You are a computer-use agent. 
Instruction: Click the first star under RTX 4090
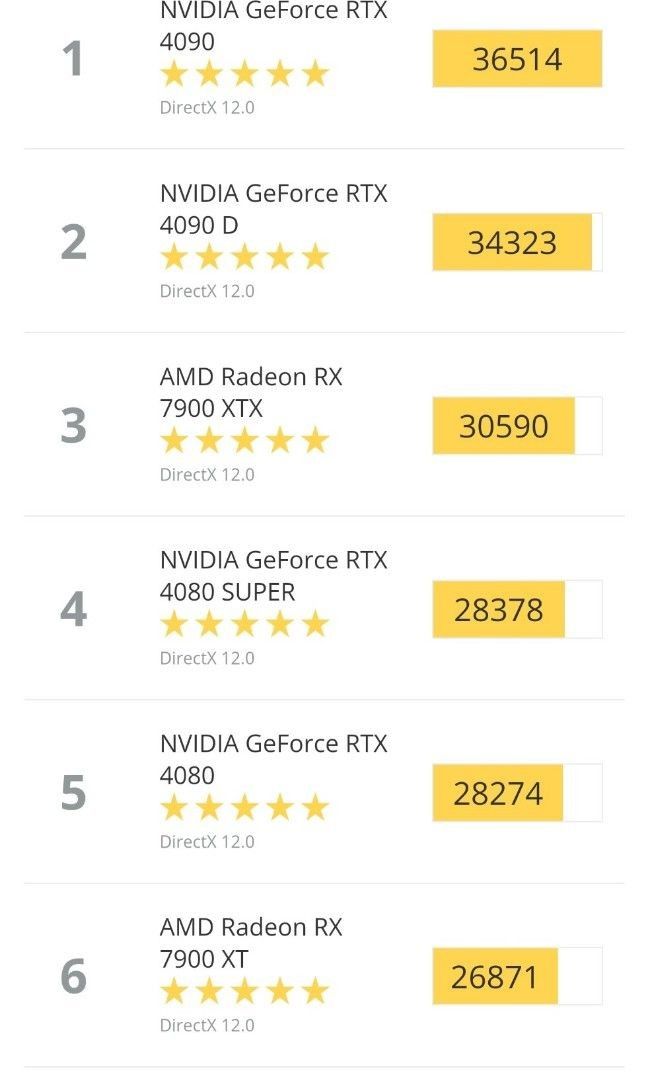tap(173, 72)
